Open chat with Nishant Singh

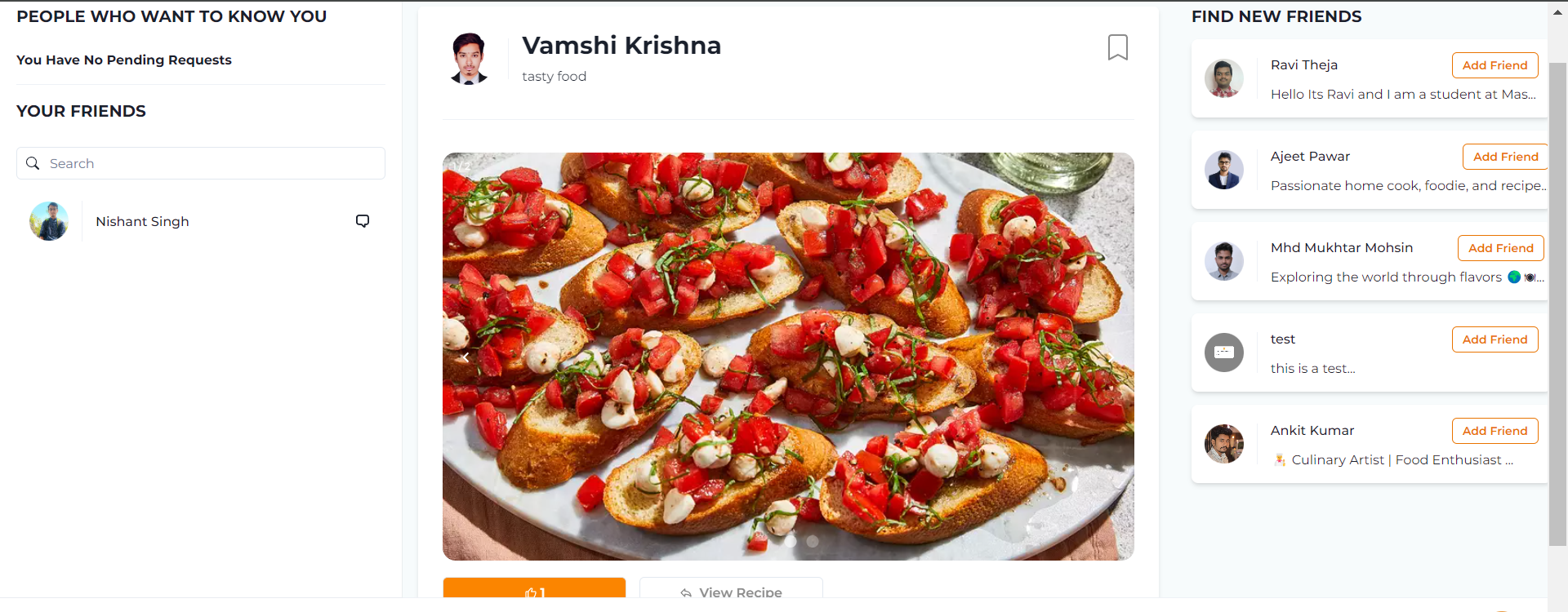pyautogui.click(x=362, y=220)
